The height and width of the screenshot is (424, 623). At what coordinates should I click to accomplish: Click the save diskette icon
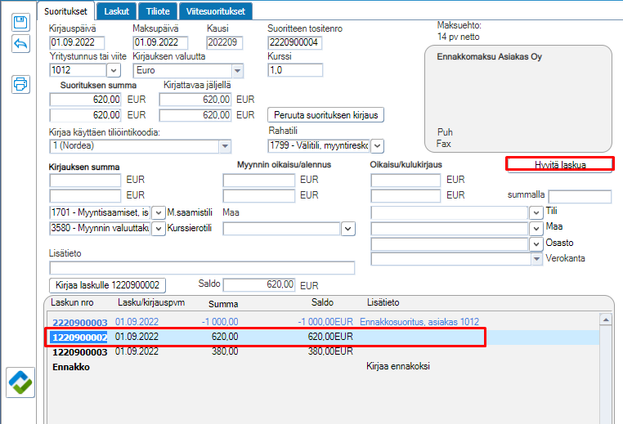click(x=20, y=22)
